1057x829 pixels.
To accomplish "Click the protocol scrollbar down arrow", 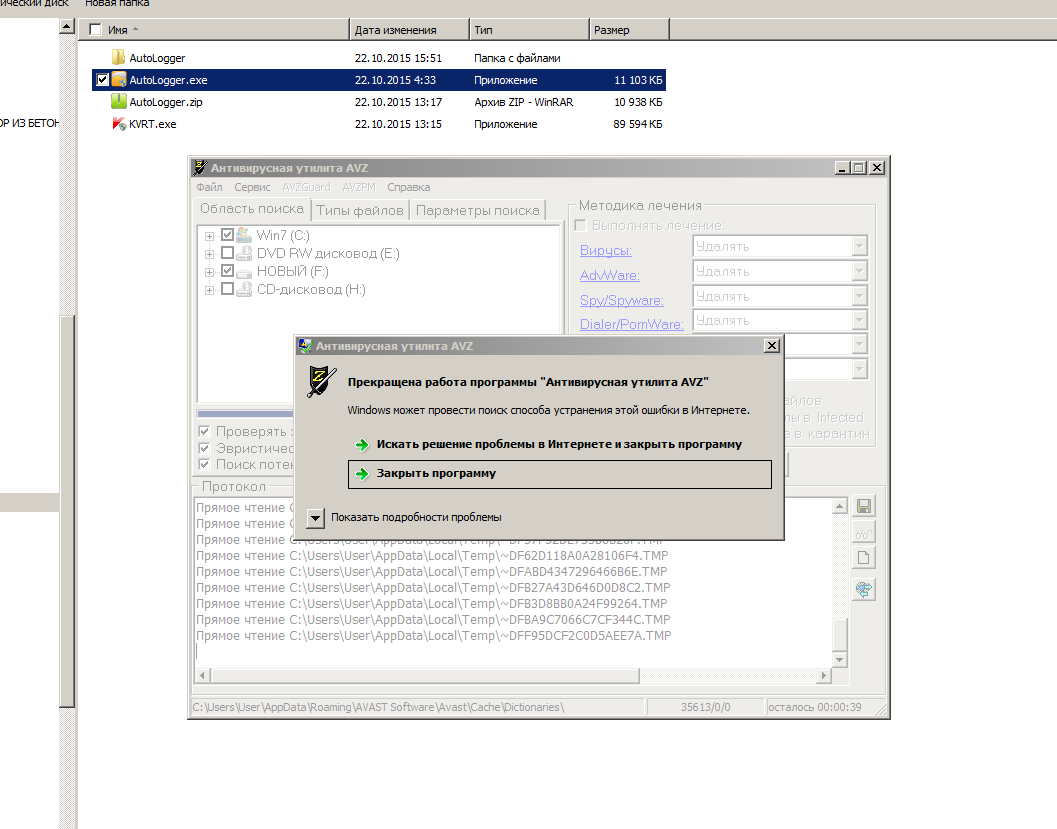I will click(839, 660).
